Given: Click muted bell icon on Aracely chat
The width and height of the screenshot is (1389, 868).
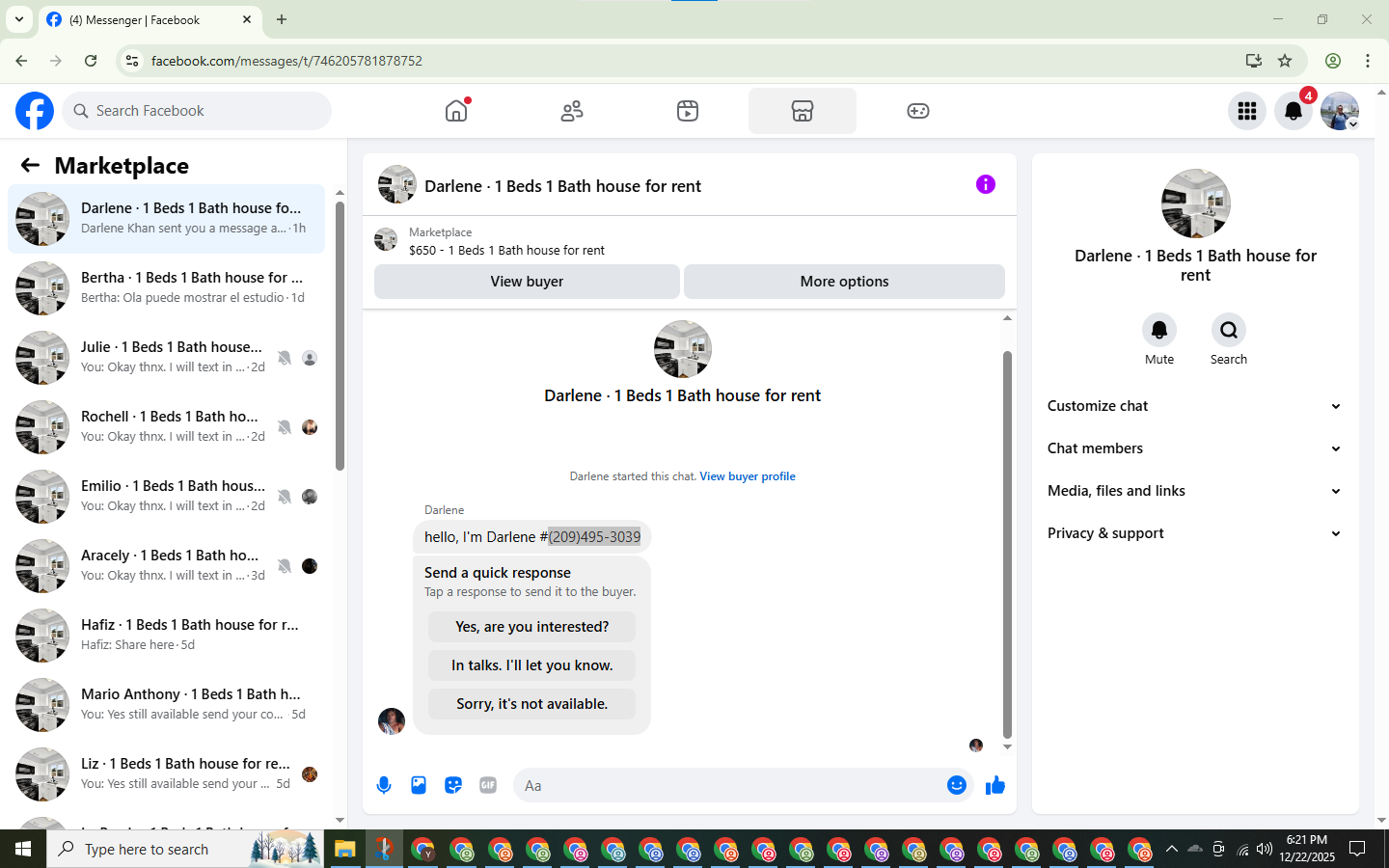Looking at the screenshot, I should [x=285, y=566].
